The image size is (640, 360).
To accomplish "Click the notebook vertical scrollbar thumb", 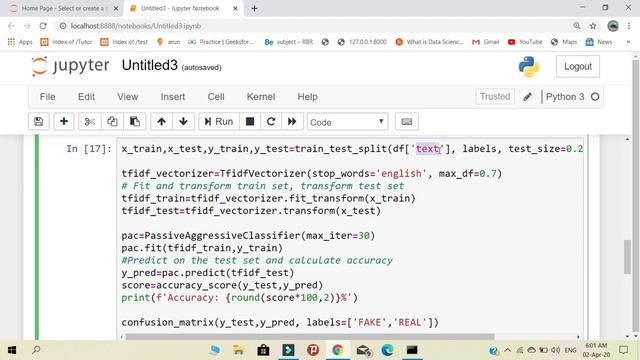I will coord(627,257).
